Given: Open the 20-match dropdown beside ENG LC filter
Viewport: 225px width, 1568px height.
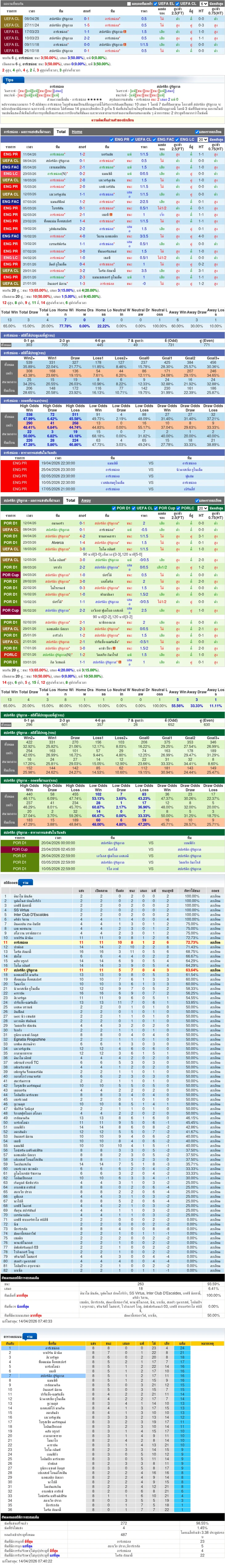Looking at the screenshot, I should (202, 140).
